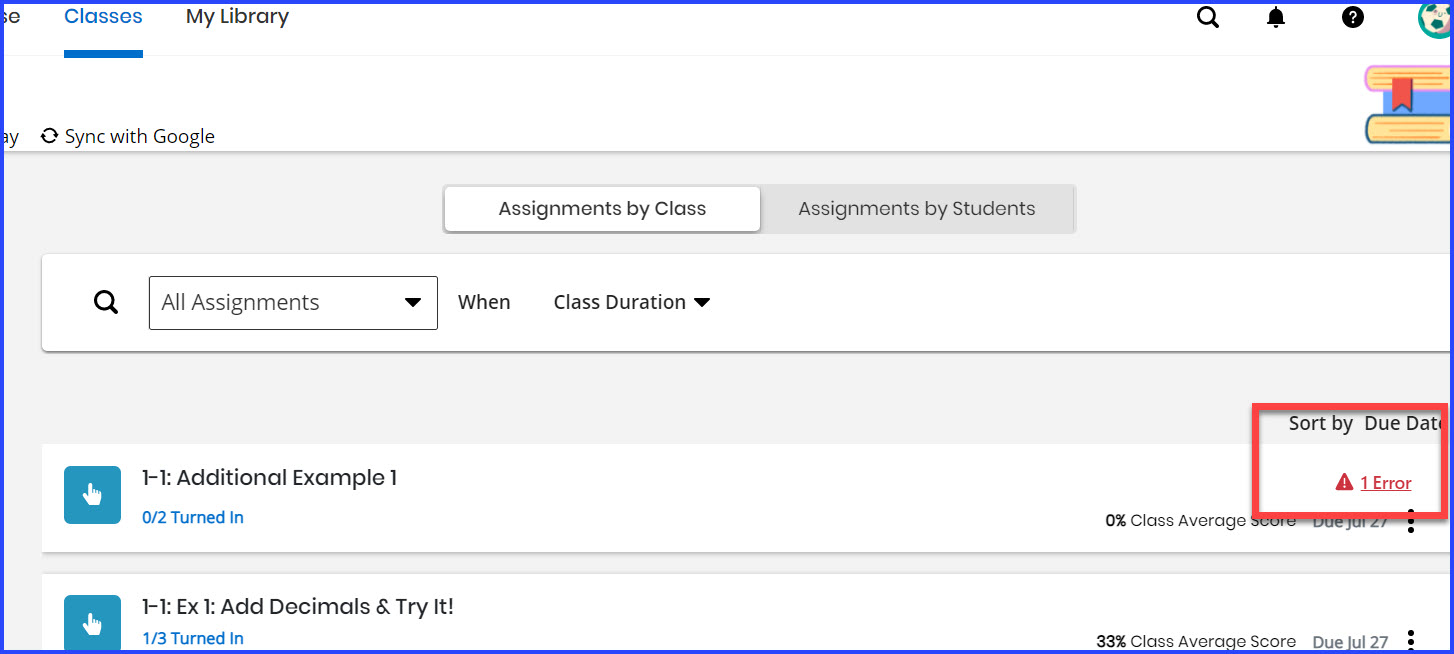Click the blue hand tile for Additional Example 1

92,494
